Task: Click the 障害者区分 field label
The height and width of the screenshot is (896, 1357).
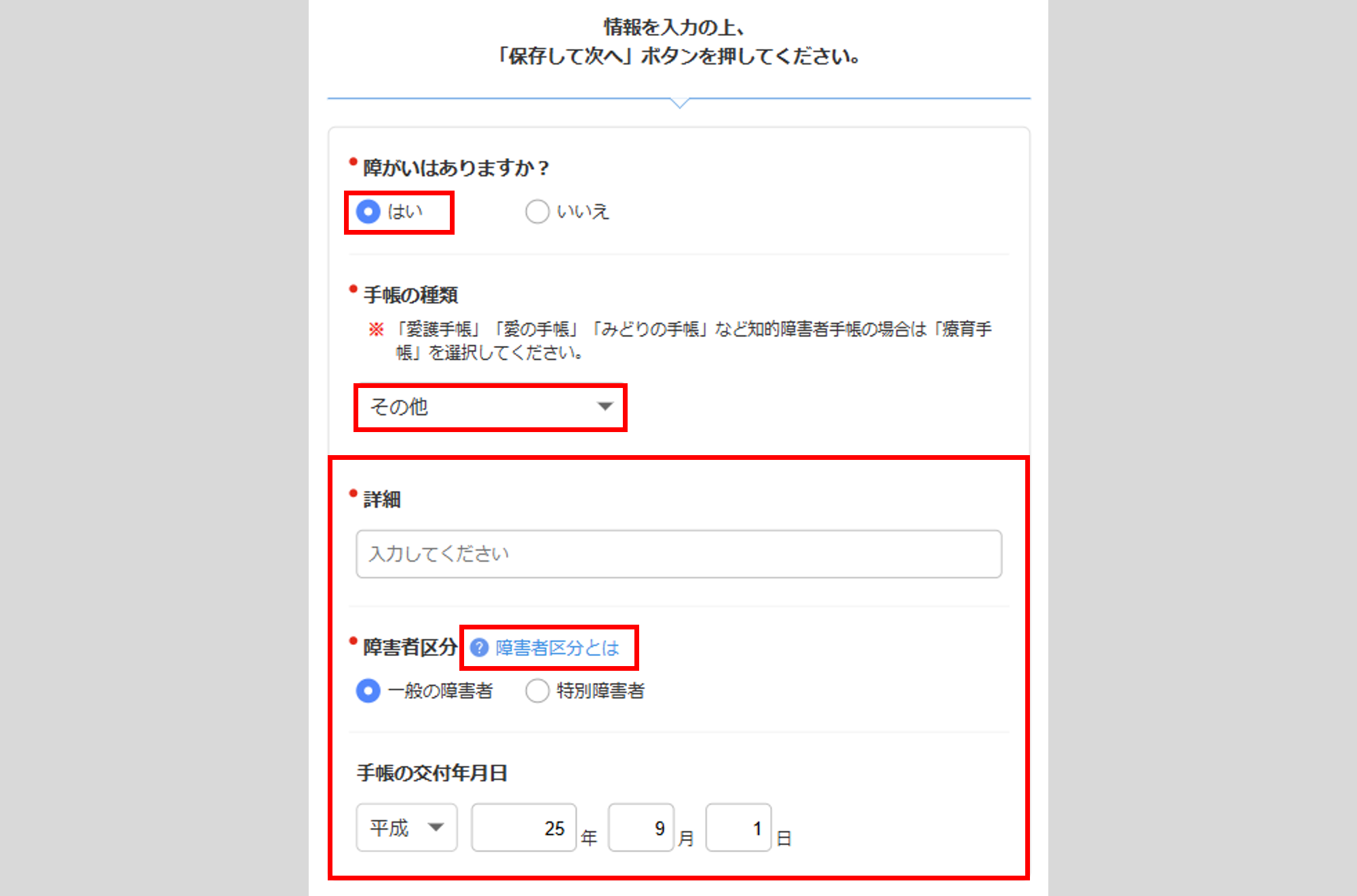Action: click(x=410, y=647)
